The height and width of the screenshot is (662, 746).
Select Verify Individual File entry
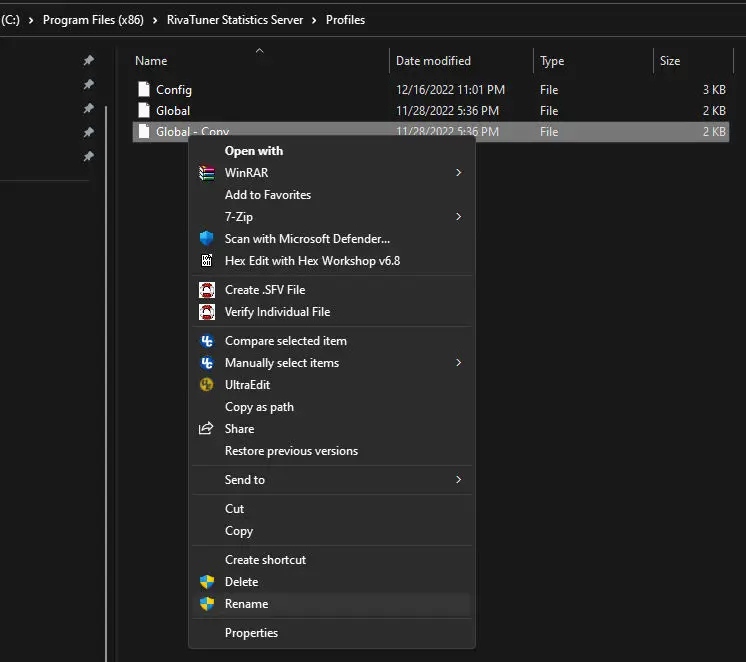coord(332,312)
